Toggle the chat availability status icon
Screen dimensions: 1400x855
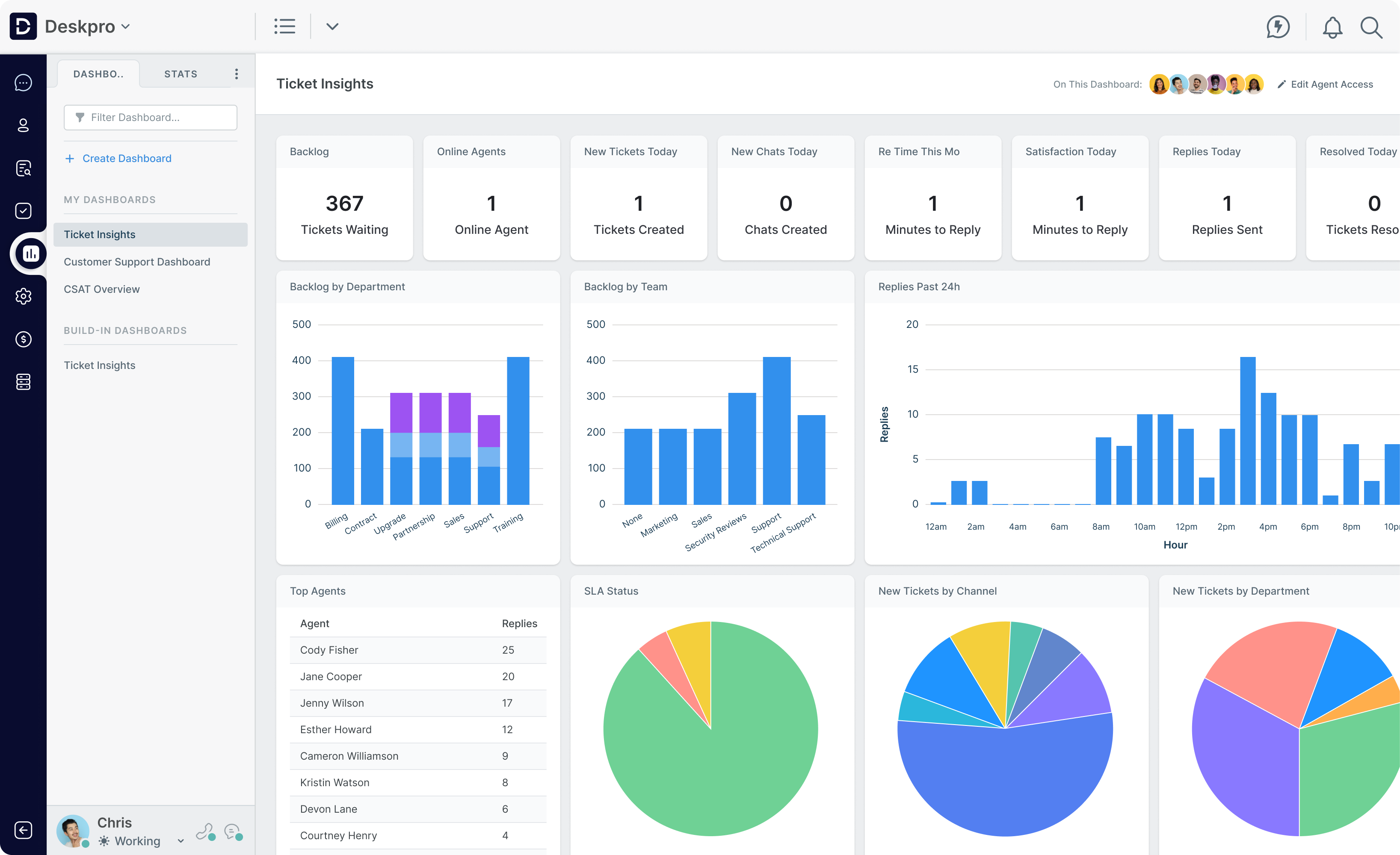(x=233, y=832)
